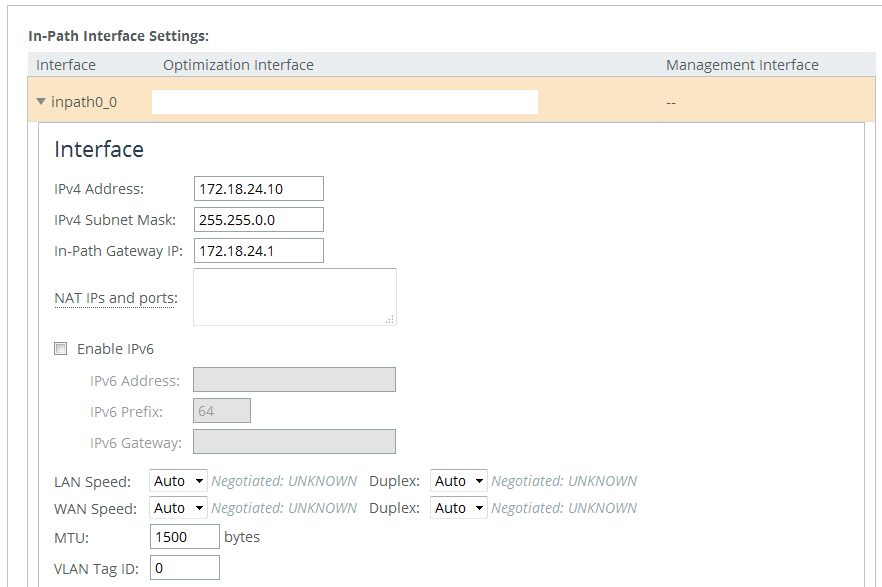Click the NAT IPs and ports label
Screen dimensions: 882x587
click(x=116, y=298)
